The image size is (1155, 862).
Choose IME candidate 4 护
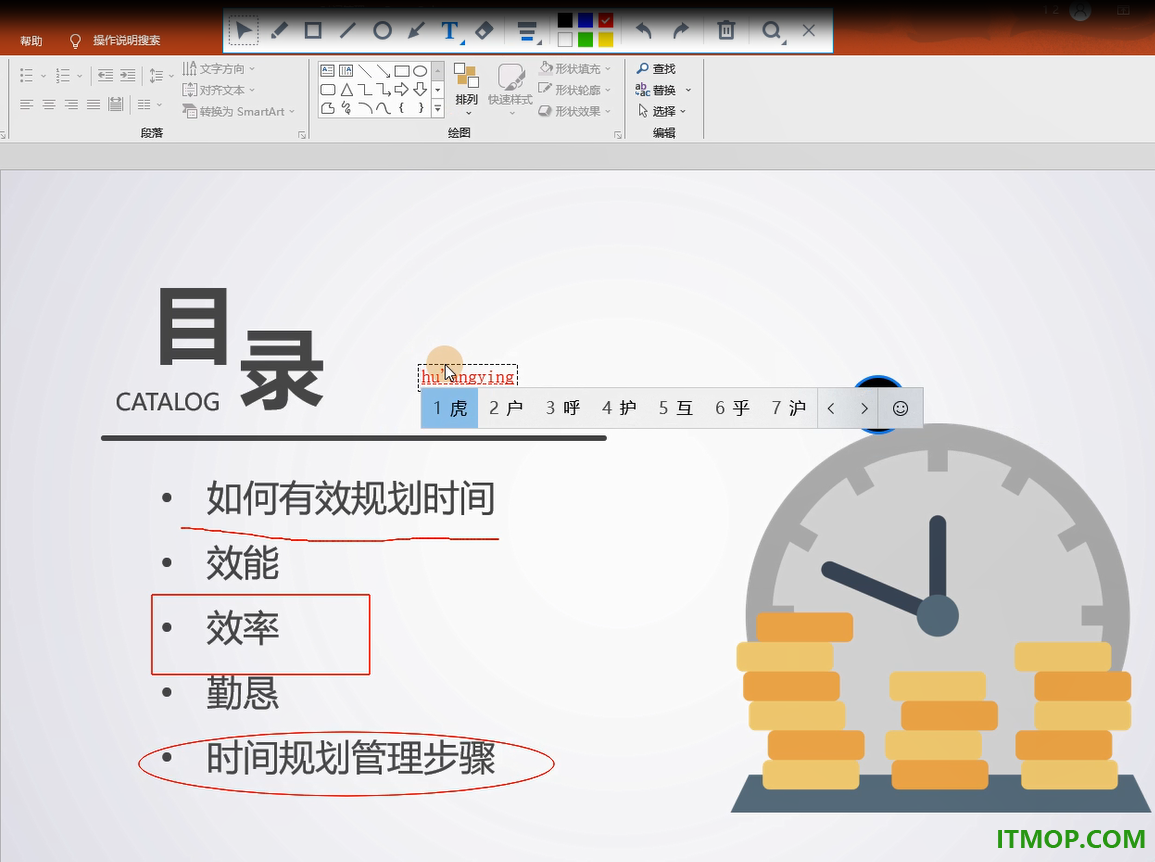619,408
